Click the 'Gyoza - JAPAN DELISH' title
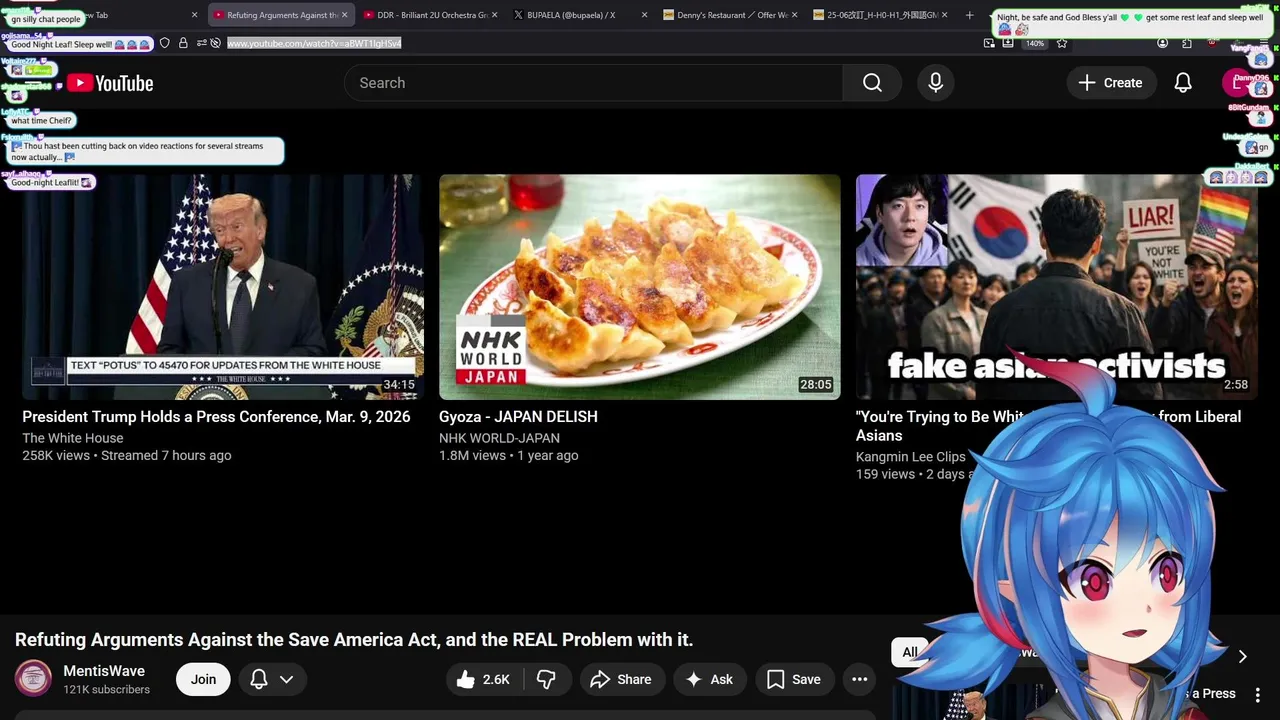The width and height of the screenshot is (1280, 720). pyautogui.click(x=518, y=417)
